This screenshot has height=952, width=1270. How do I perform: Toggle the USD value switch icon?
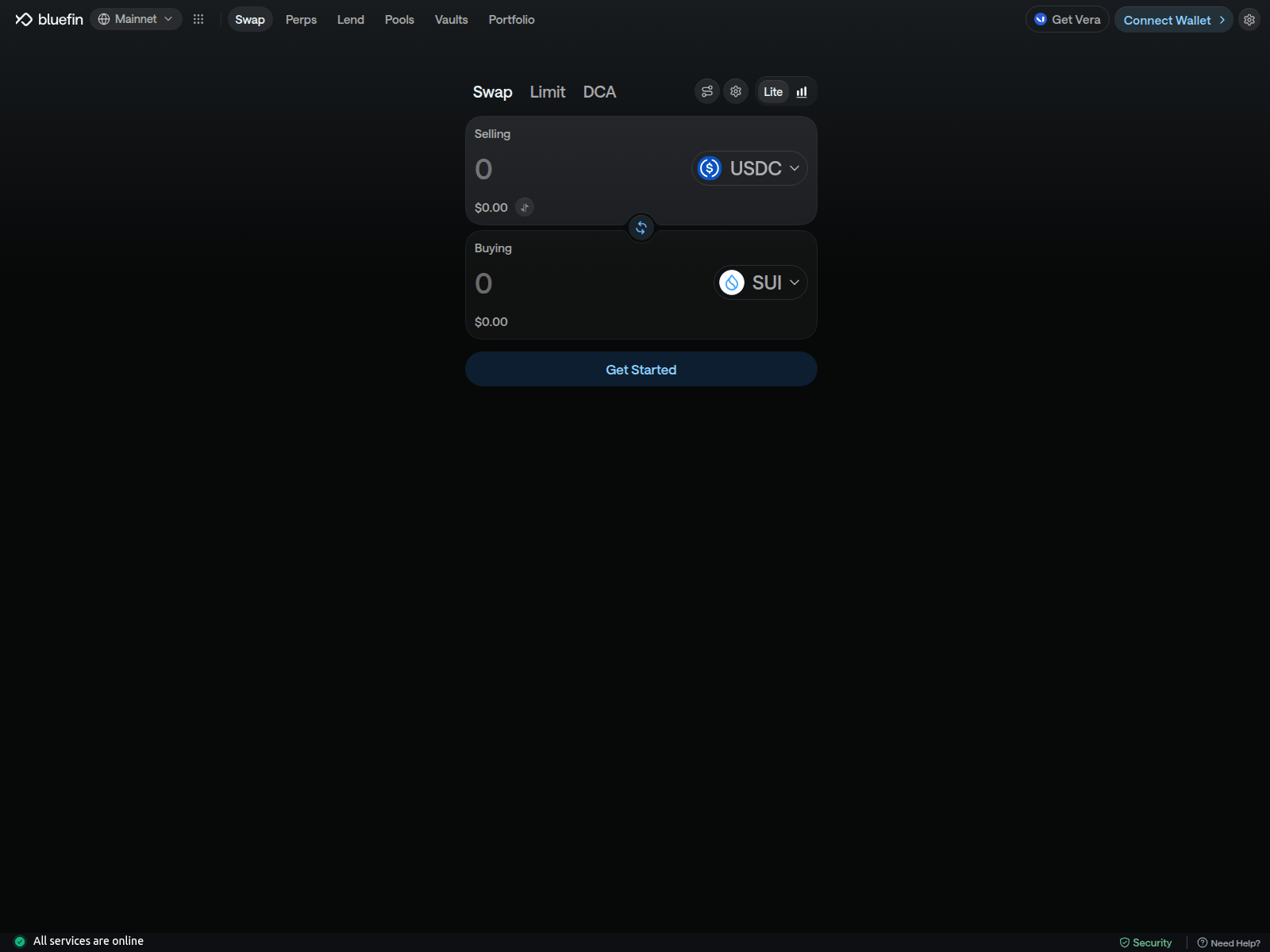(x=525, y=207)
